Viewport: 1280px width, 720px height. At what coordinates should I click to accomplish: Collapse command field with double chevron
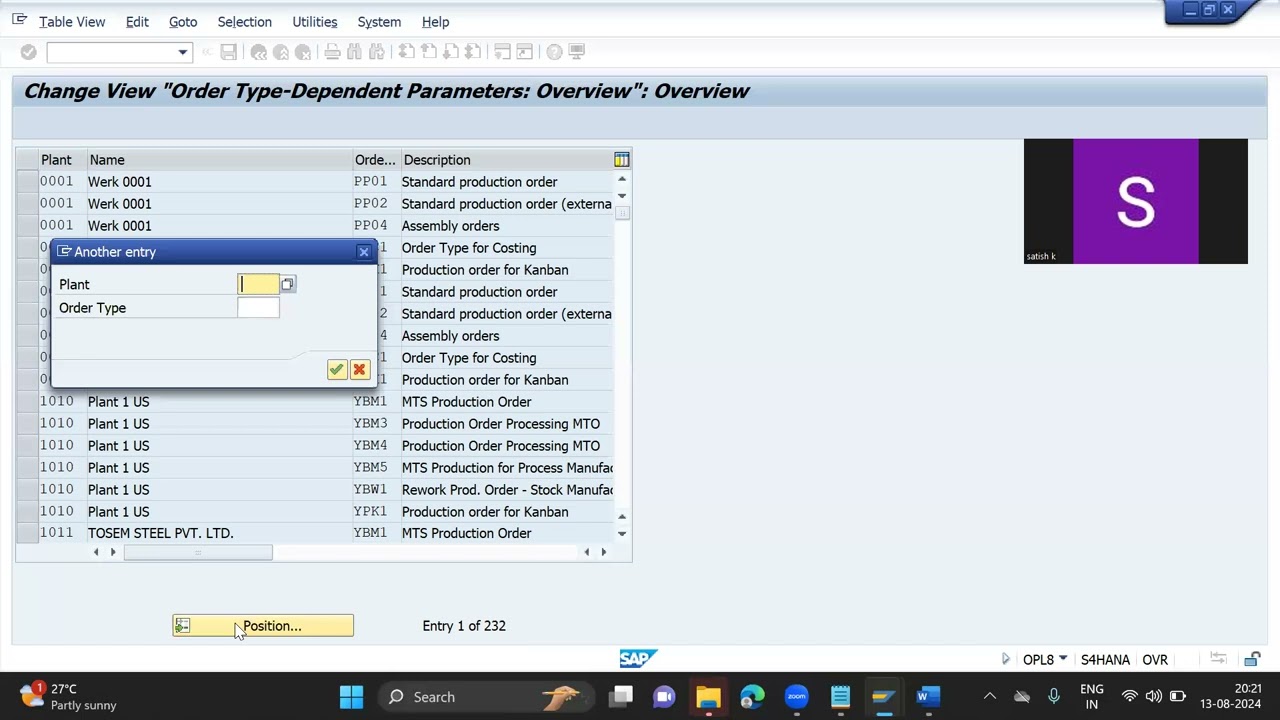(x=207, y=52)
